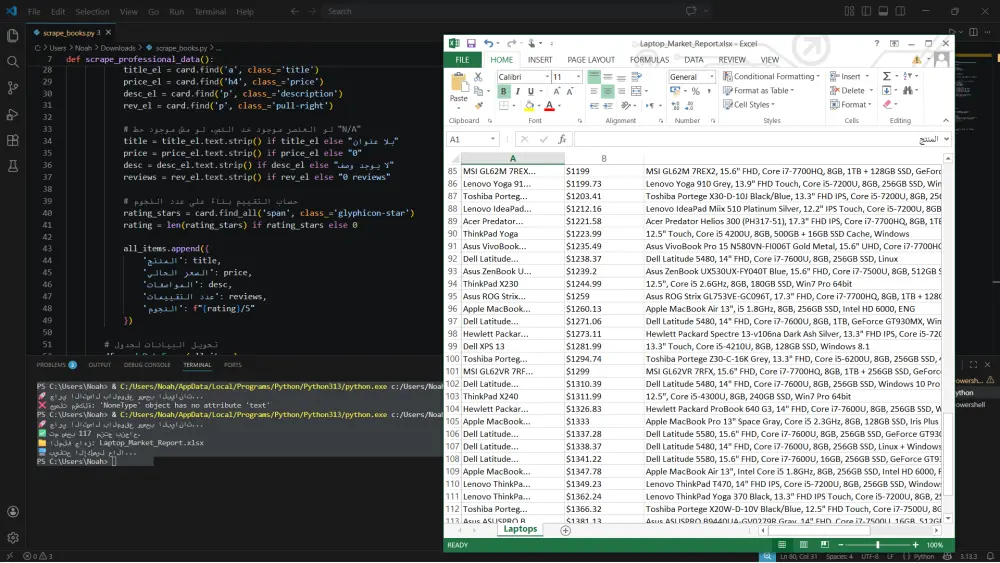Click the Undo arrow in Excel
Screen dimensions: 1000x563
(488, 43)
